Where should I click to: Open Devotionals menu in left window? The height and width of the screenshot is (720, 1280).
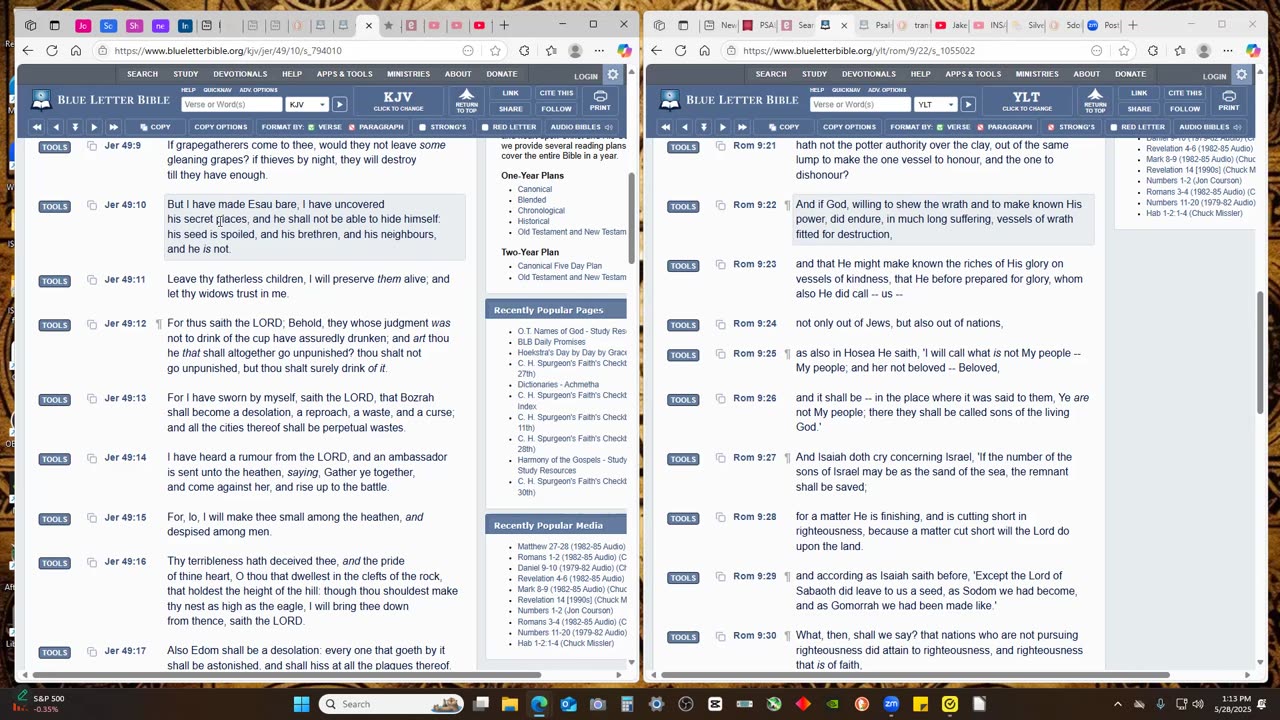pyautogui.click(x=240, y=74)
